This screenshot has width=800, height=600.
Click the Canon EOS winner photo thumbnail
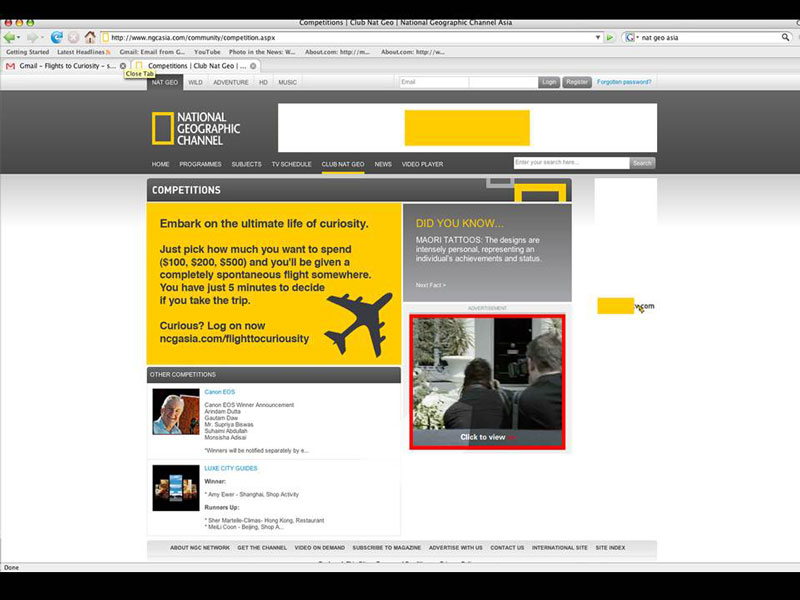point(176,412)
